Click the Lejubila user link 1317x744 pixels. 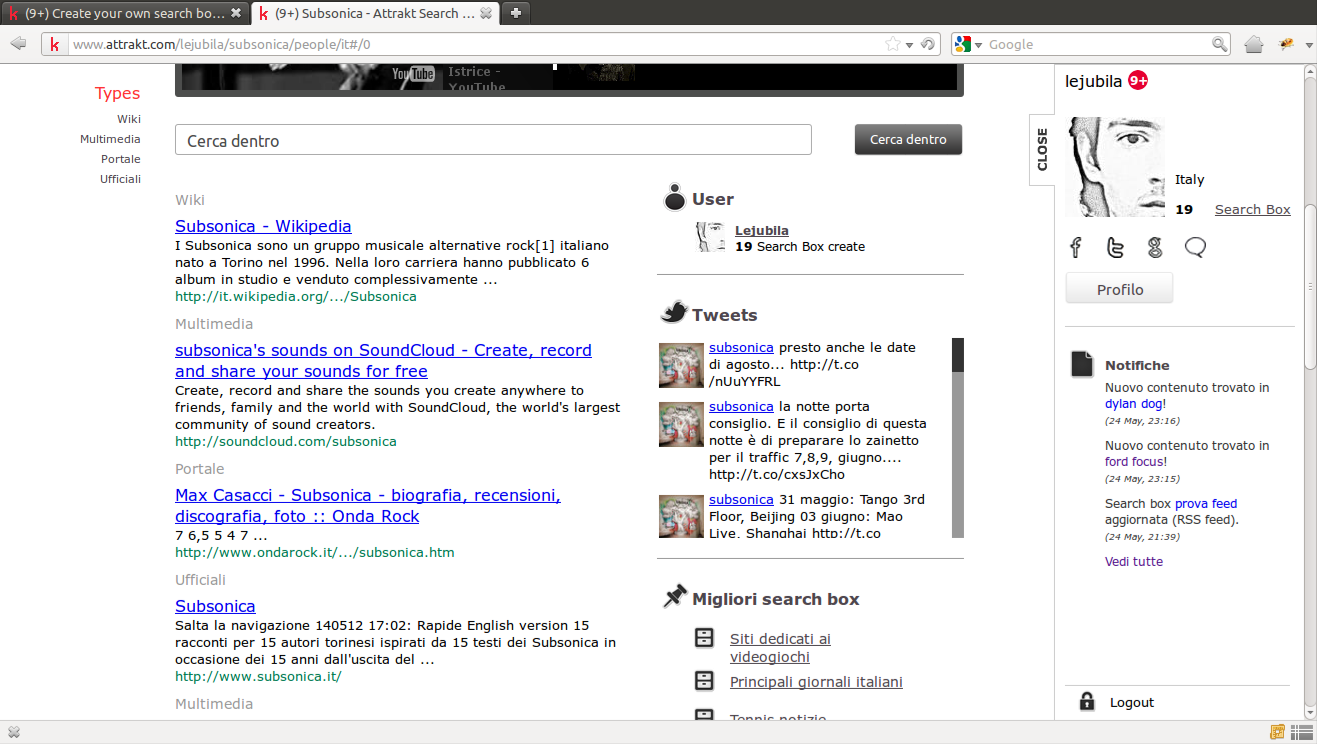tap(762, 230)
